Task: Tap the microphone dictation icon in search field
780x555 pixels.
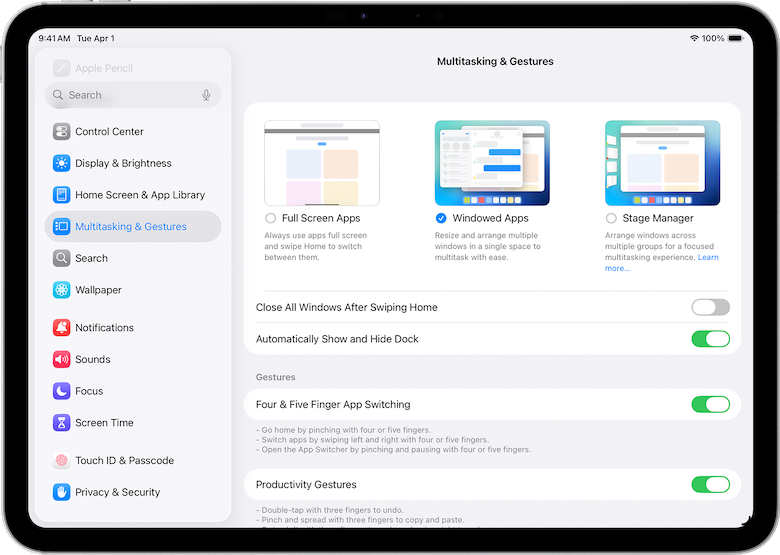Action: pyautogui.click(x=206, y=95)
